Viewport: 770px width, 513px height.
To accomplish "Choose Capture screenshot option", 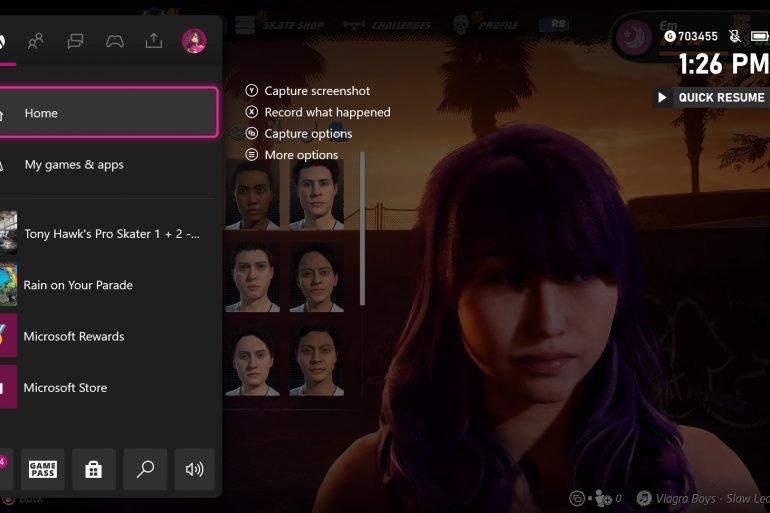I will (317, 91).
